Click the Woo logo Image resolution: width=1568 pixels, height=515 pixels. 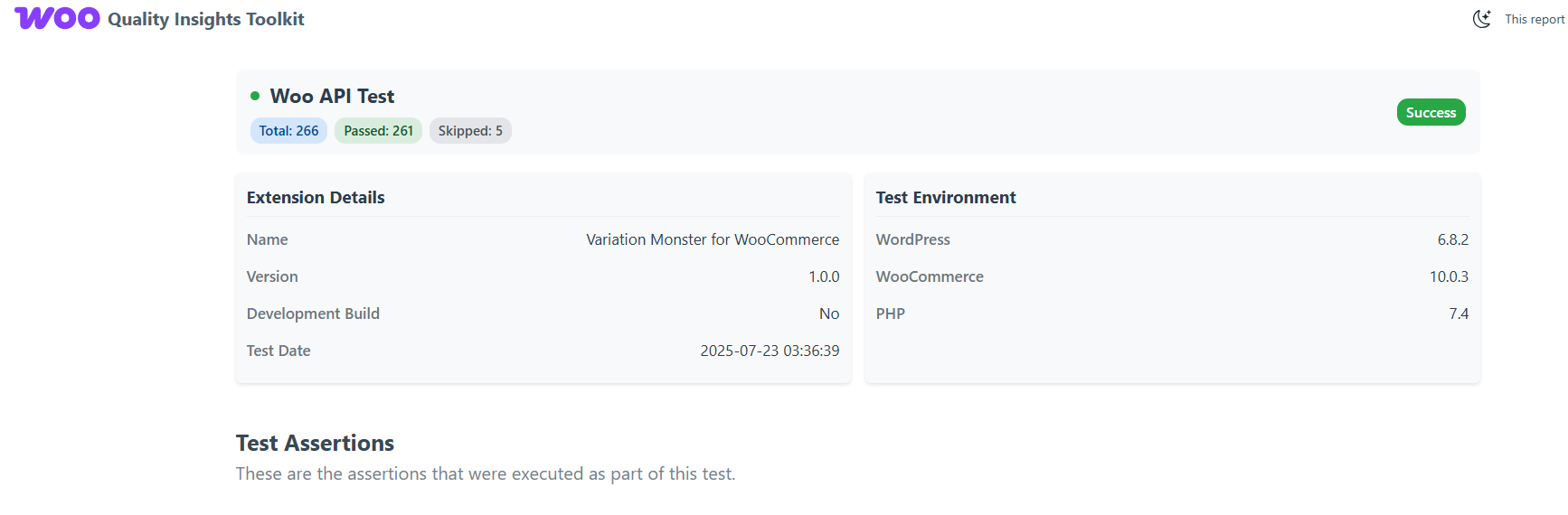[57, 19]
